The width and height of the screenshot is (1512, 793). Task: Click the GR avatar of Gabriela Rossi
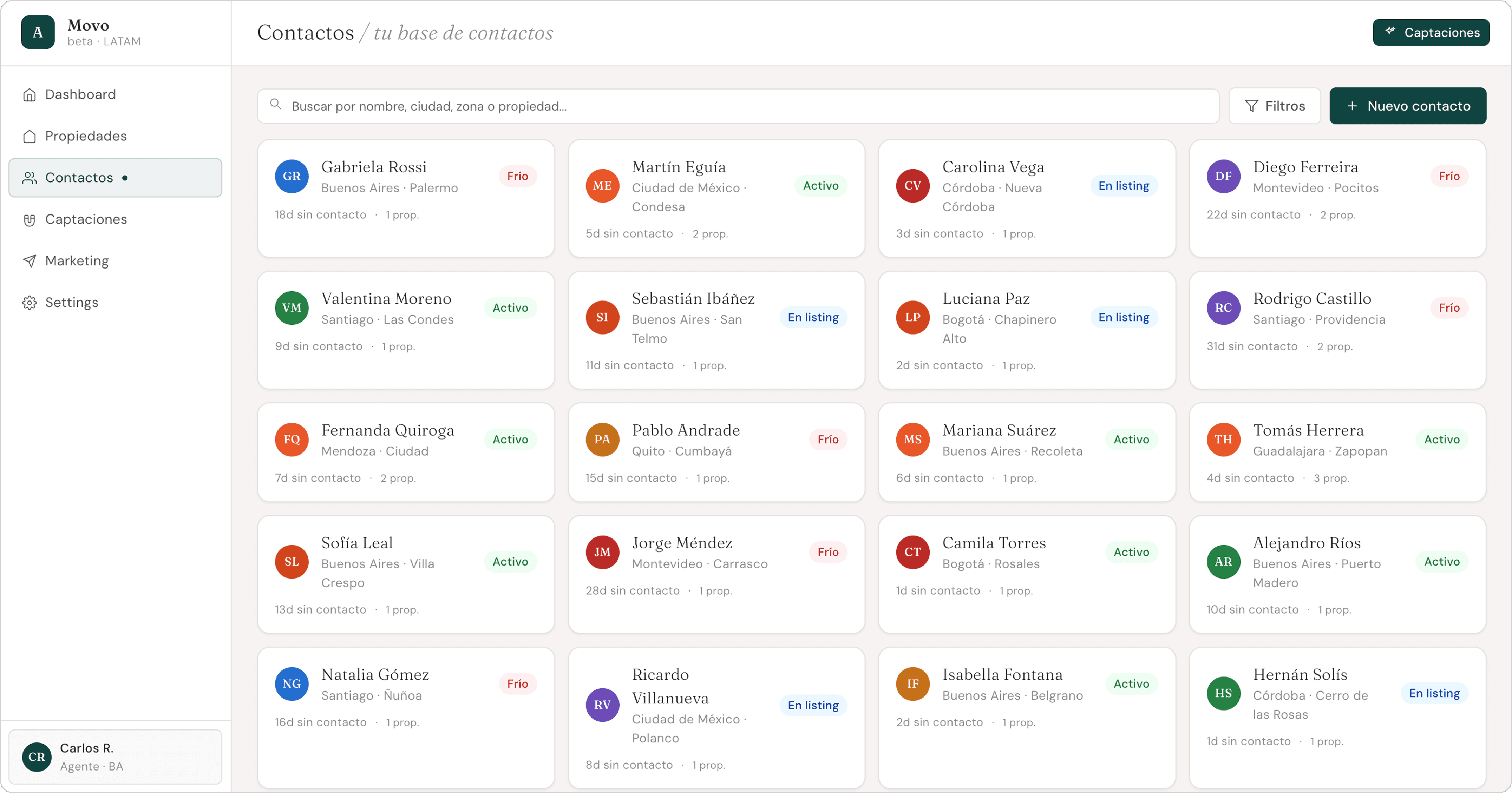292,176
